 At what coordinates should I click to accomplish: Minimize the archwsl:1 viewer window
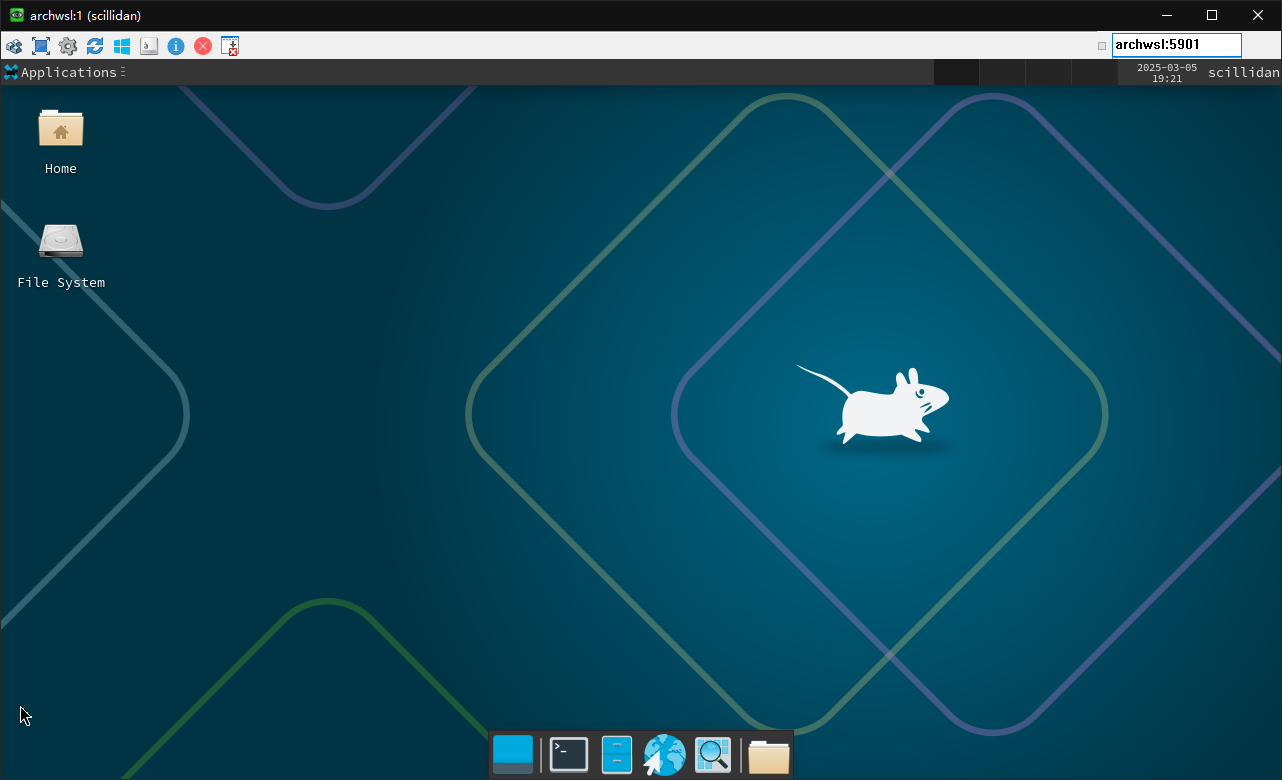click(x=1166, y=15)
